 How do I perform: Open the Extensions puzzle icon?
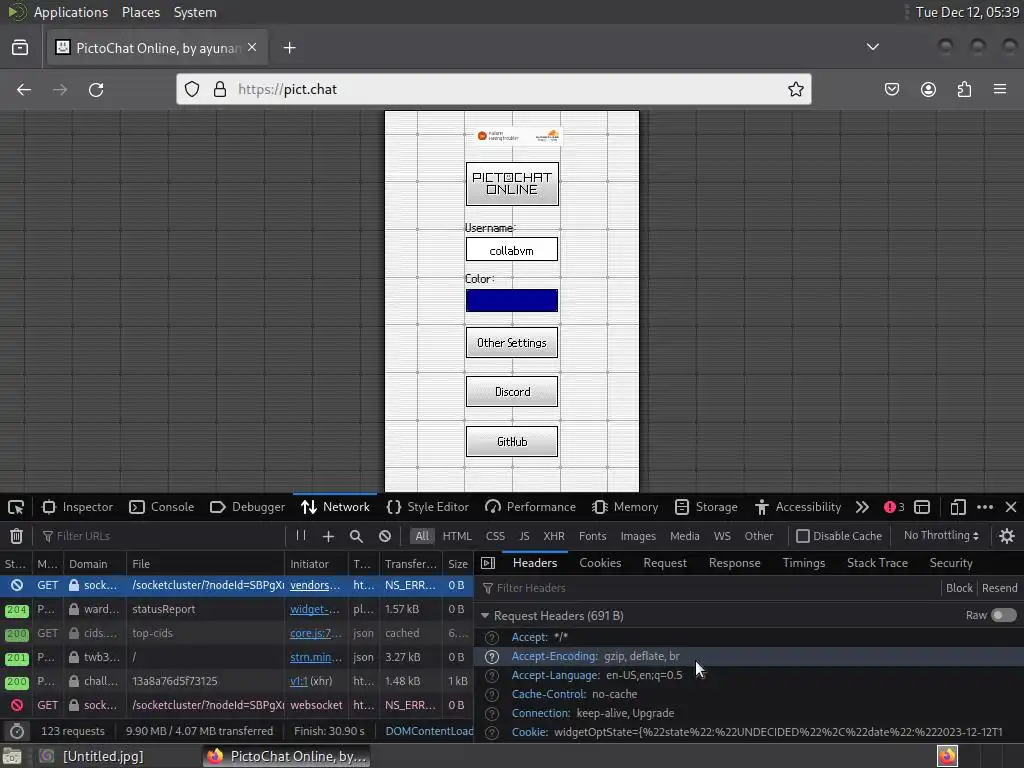[964, 89]
